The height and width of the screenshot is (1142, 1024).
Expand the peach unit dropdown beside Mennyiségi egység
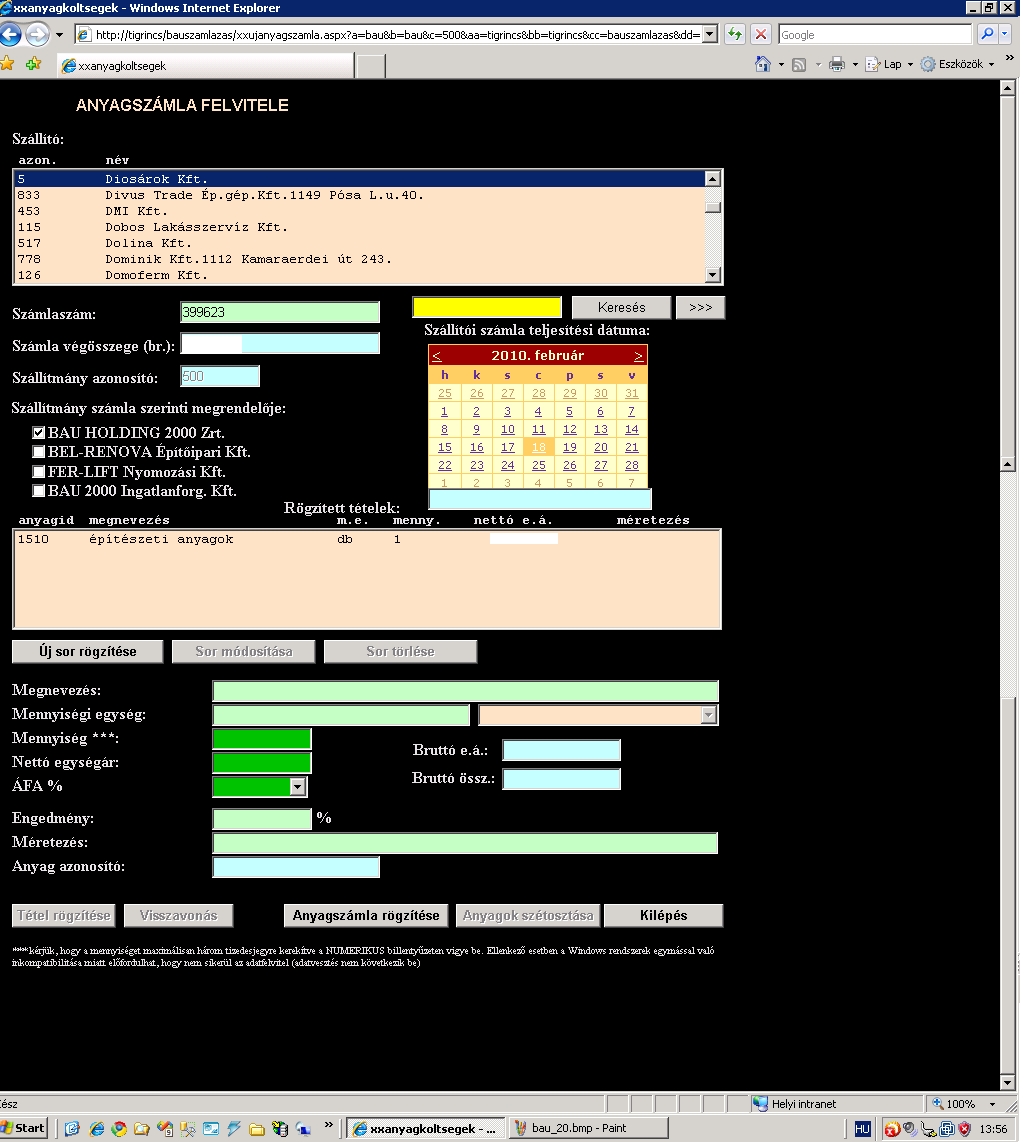[709, 715]
